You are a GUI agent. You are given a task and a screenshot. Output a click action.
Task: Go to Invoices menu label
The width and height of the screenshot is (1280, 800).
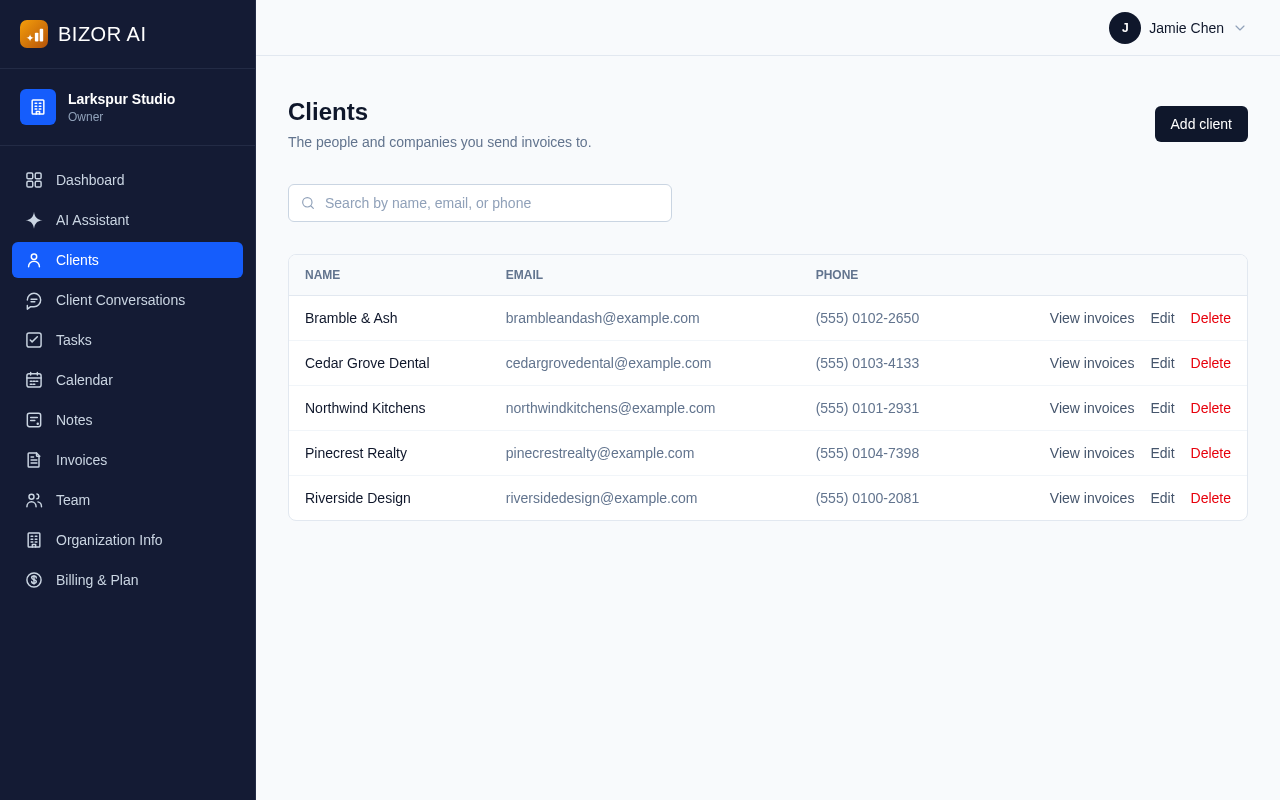(81, 460)
